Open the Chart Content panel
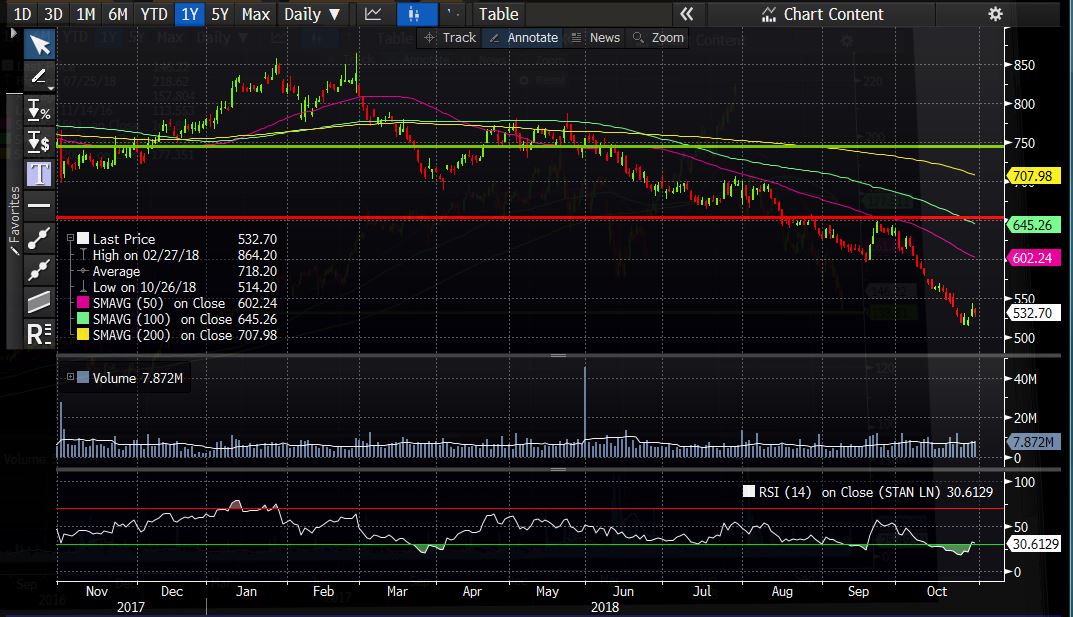Screen dimensions: 1073x617 (822, 14)
